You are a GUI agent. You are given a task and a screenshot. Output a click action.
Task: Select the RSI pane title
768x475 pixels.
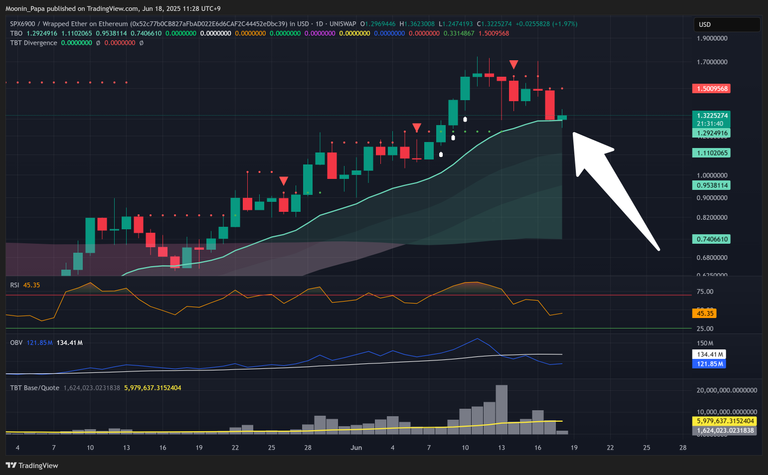pos(14,284)
